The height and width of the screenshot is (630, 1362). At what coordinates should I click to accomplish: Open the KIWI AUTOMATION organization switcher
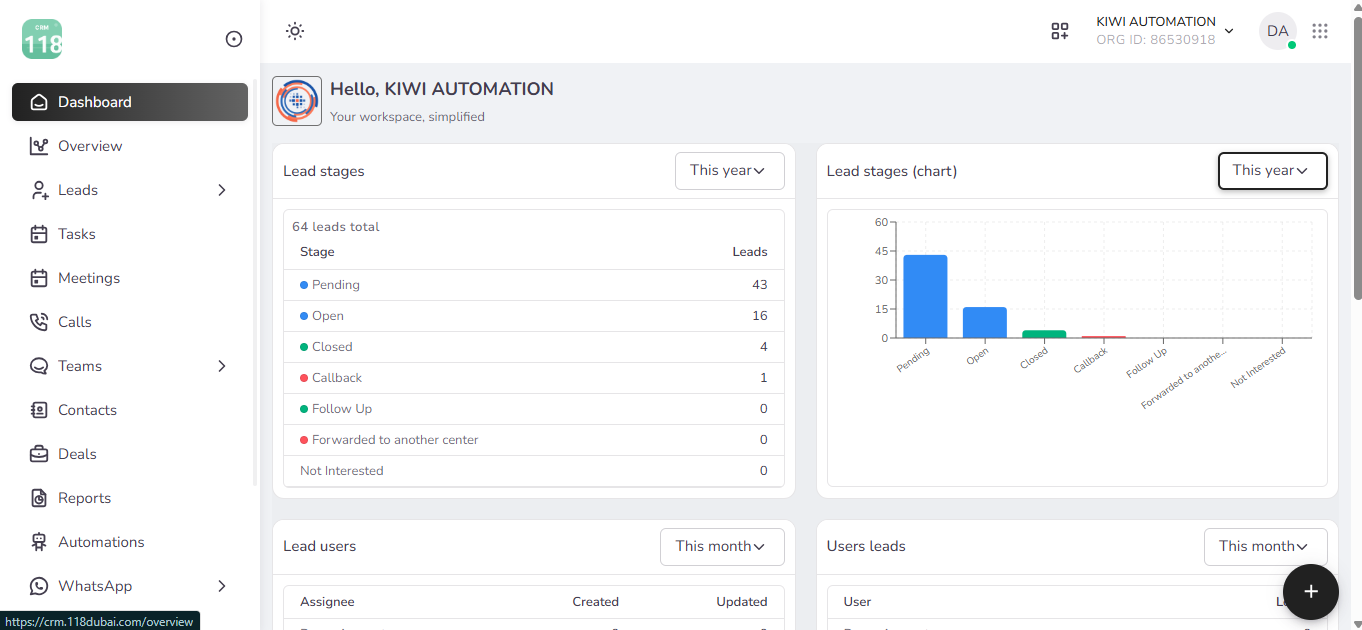pyautogui.click(x=1165, y=31)
